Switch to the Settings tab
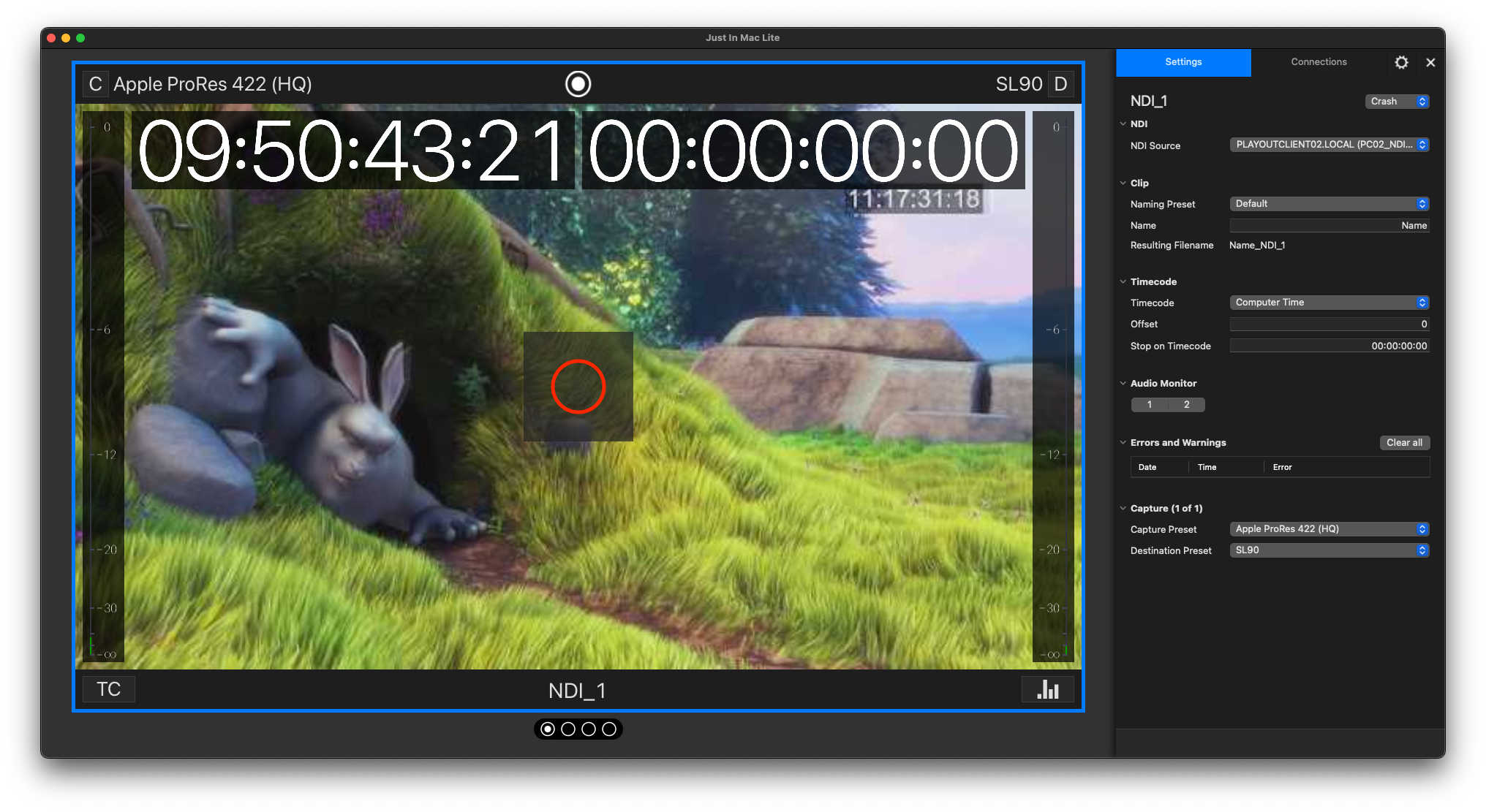The height and width of the screenshot is (812, 1486). (x=1183, y=62)
